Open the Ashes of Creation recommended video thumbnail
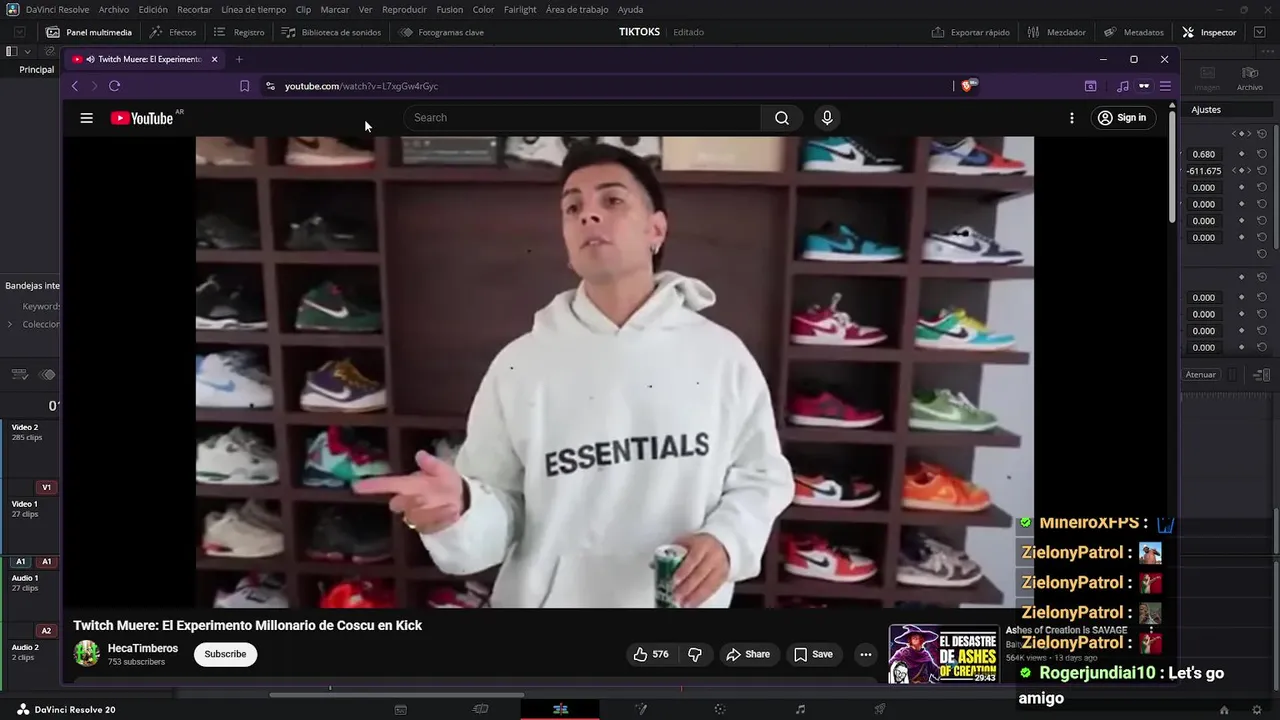The image size is (1280, 720). click(x=944, y=654)
